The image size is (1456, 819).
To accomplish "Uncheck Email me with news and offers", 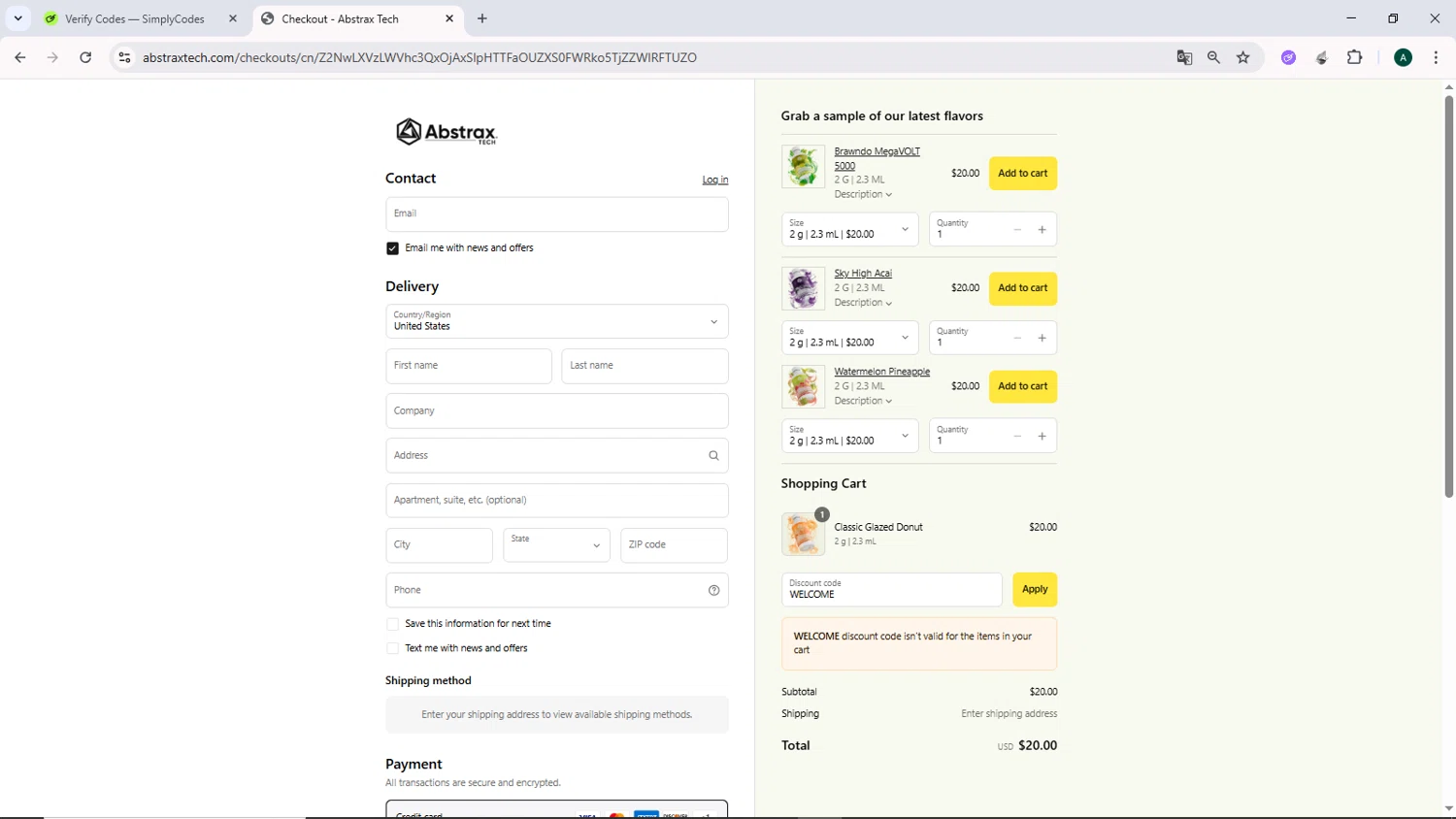I will click(392, 248).
